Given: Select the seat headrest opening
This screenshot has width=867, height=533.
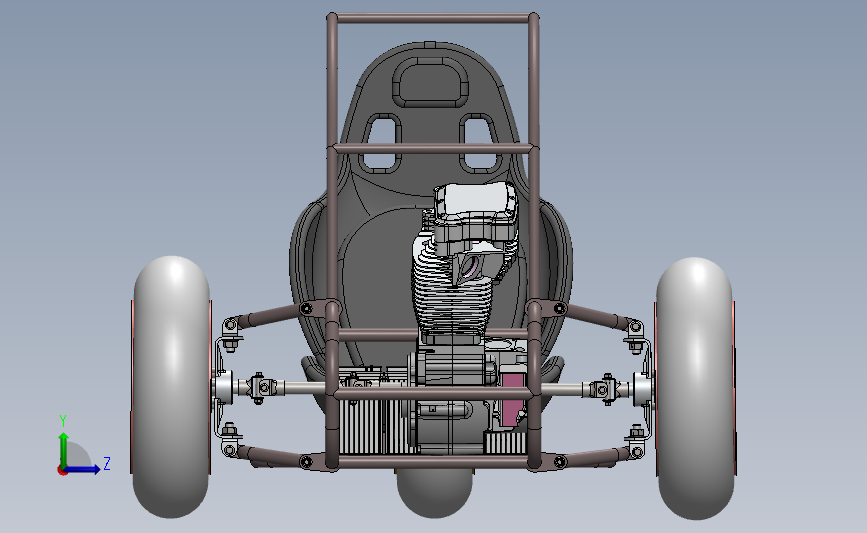Looking at the screenshot, I should click(430, 82).
